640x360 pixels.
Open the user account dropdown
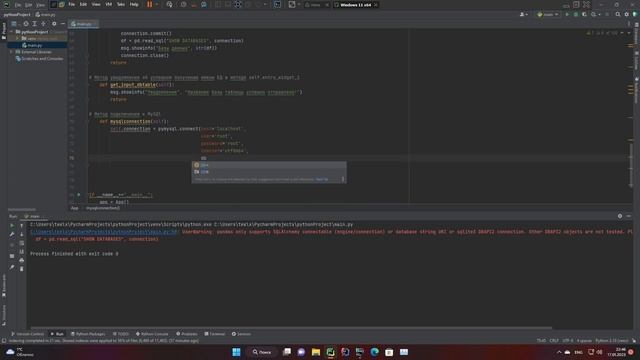point(523,14)
